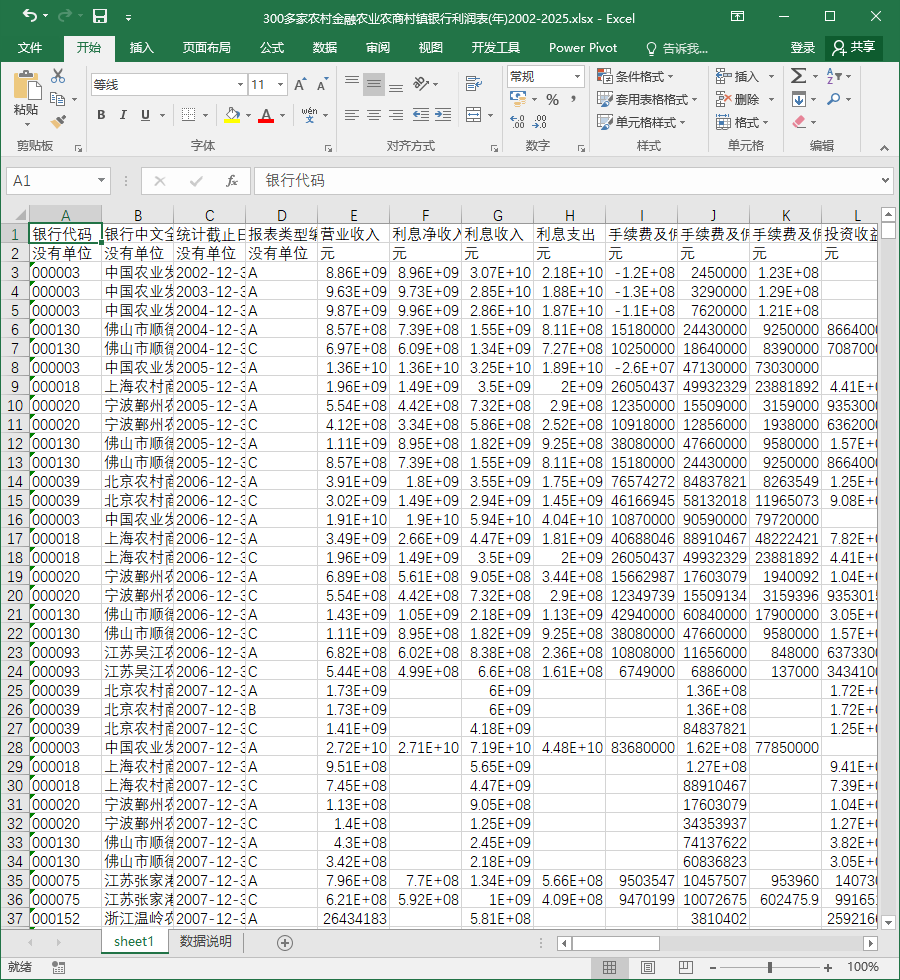The image size is (900, 980).
Task: Click the Merge and Center icon
Action: 474,114
